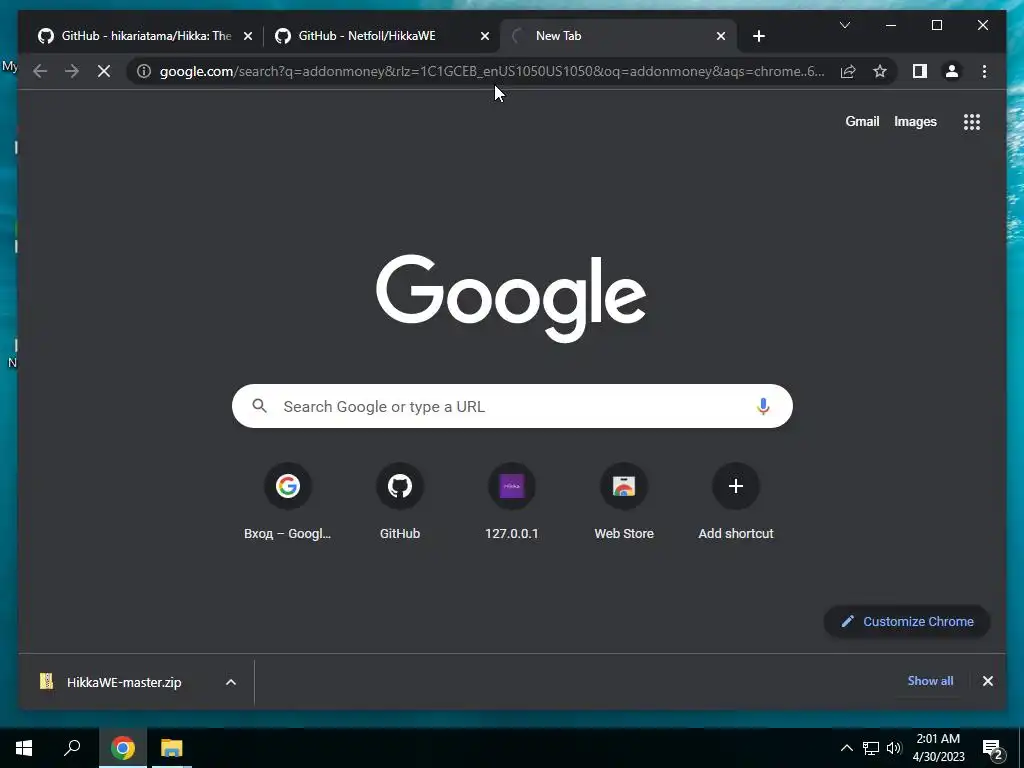The image size is (1024, 768).
Task: Open Windows Start menu
Action: pyautogui.click(x=24, y=748)
